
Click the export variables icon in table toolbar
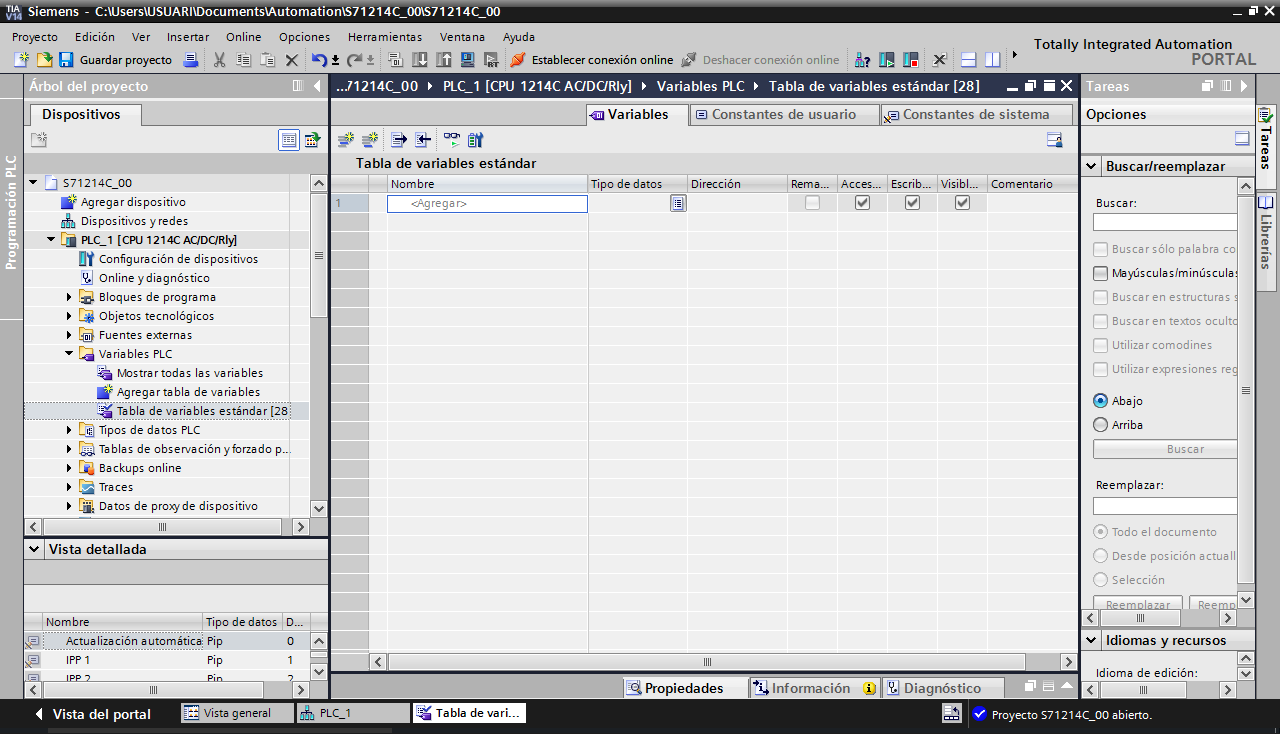398,140
